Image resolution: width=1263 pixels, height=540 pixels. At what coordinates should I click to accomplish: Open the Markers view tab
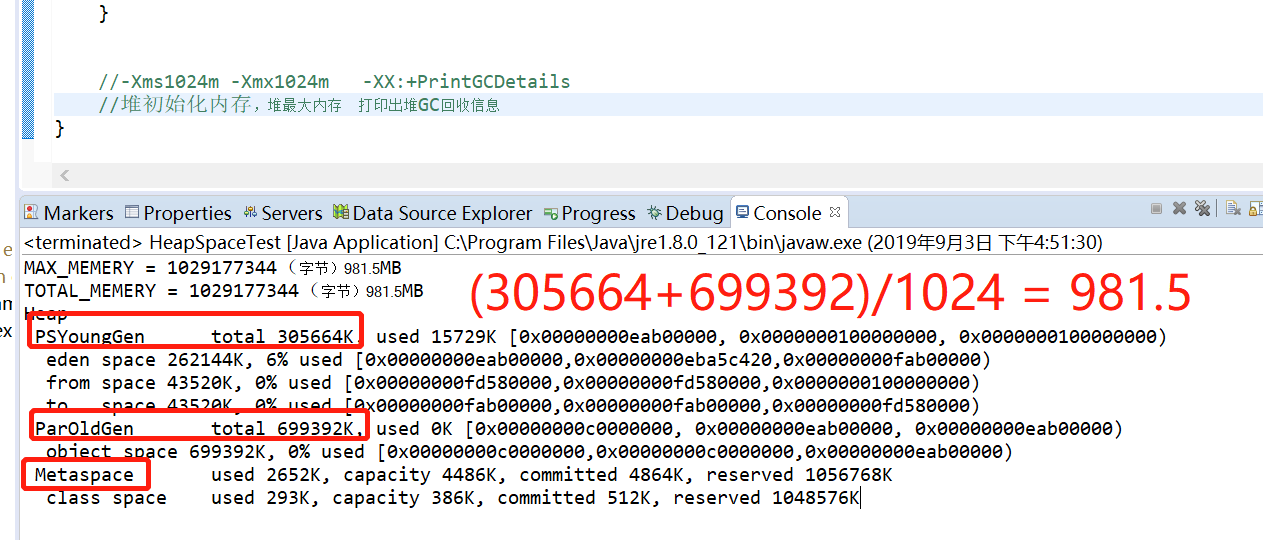click(x=69, y=213)
